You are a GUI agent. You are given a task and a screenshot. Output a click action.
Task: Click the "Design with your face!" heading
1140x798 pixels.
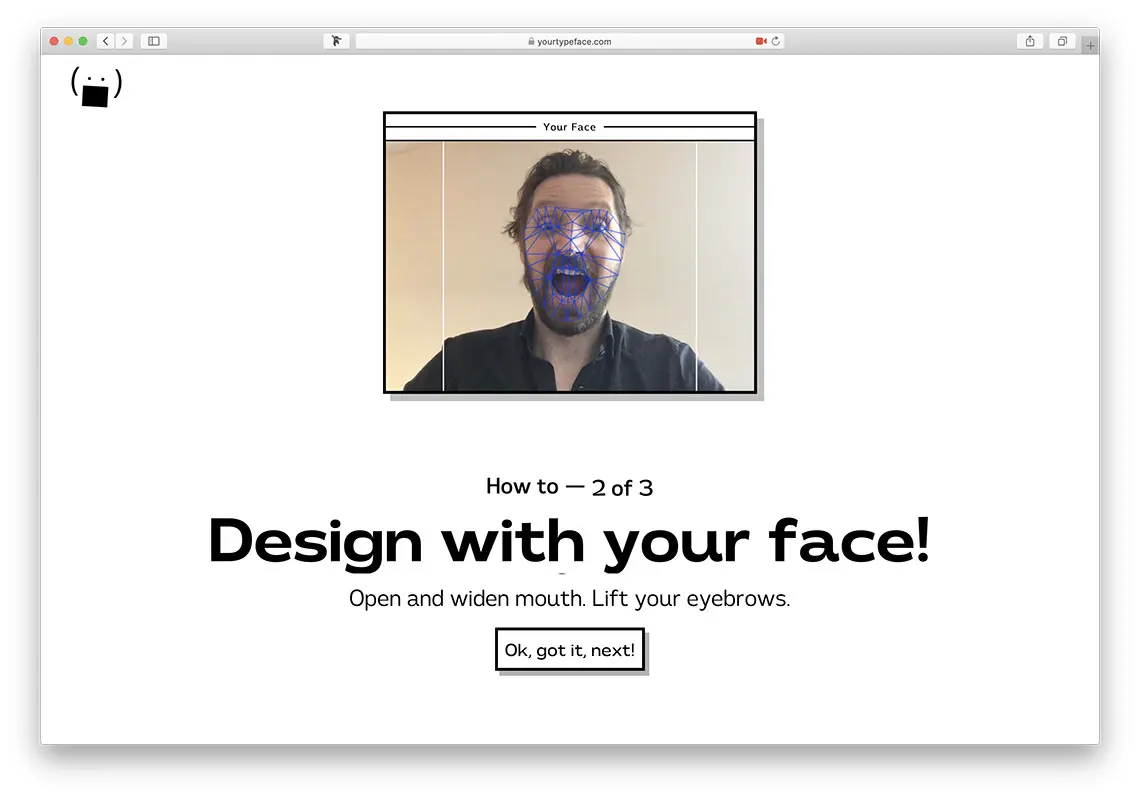point(569,541)
